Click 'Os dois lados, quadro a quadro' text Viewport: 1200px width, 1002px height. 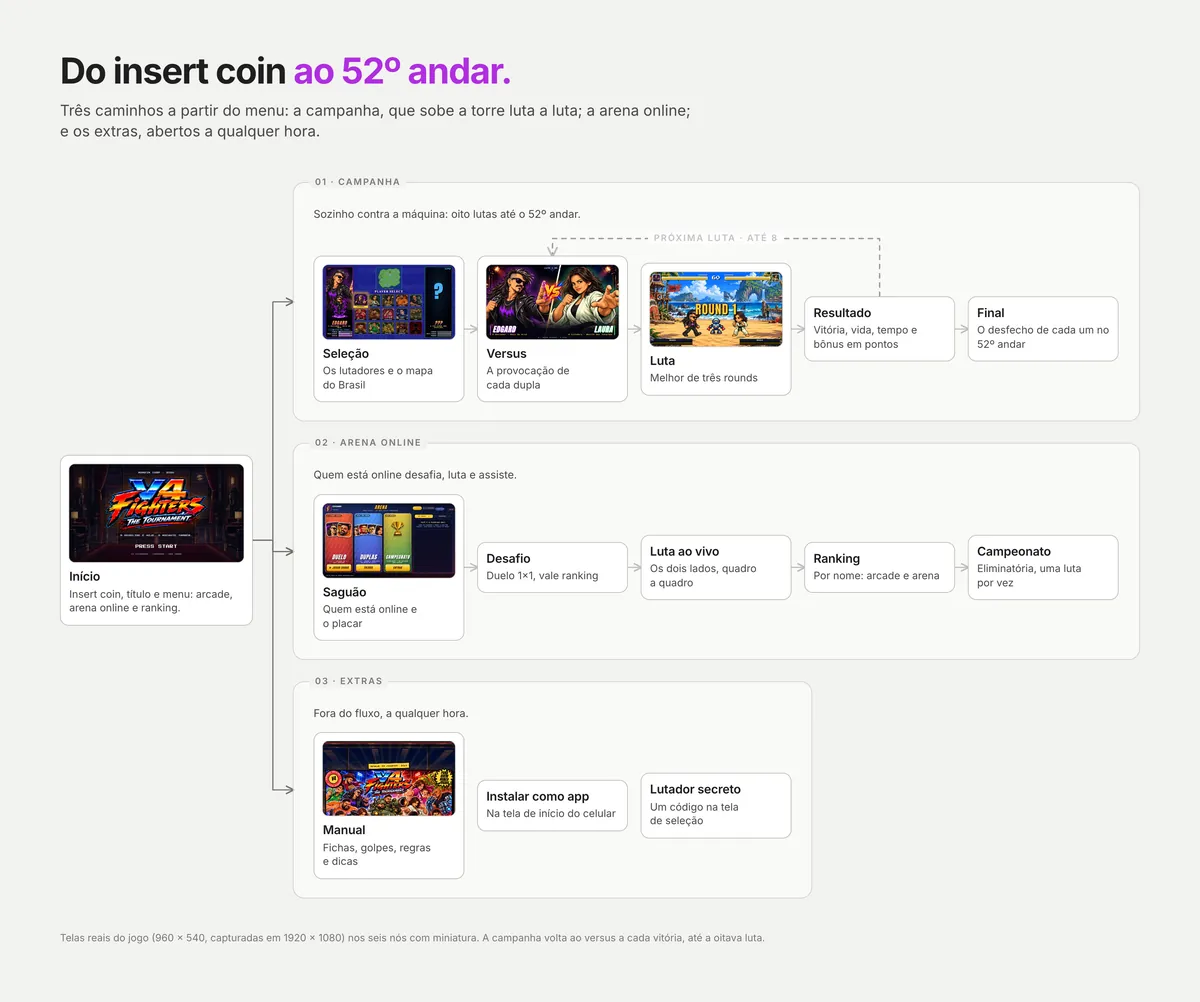[703, 576]
